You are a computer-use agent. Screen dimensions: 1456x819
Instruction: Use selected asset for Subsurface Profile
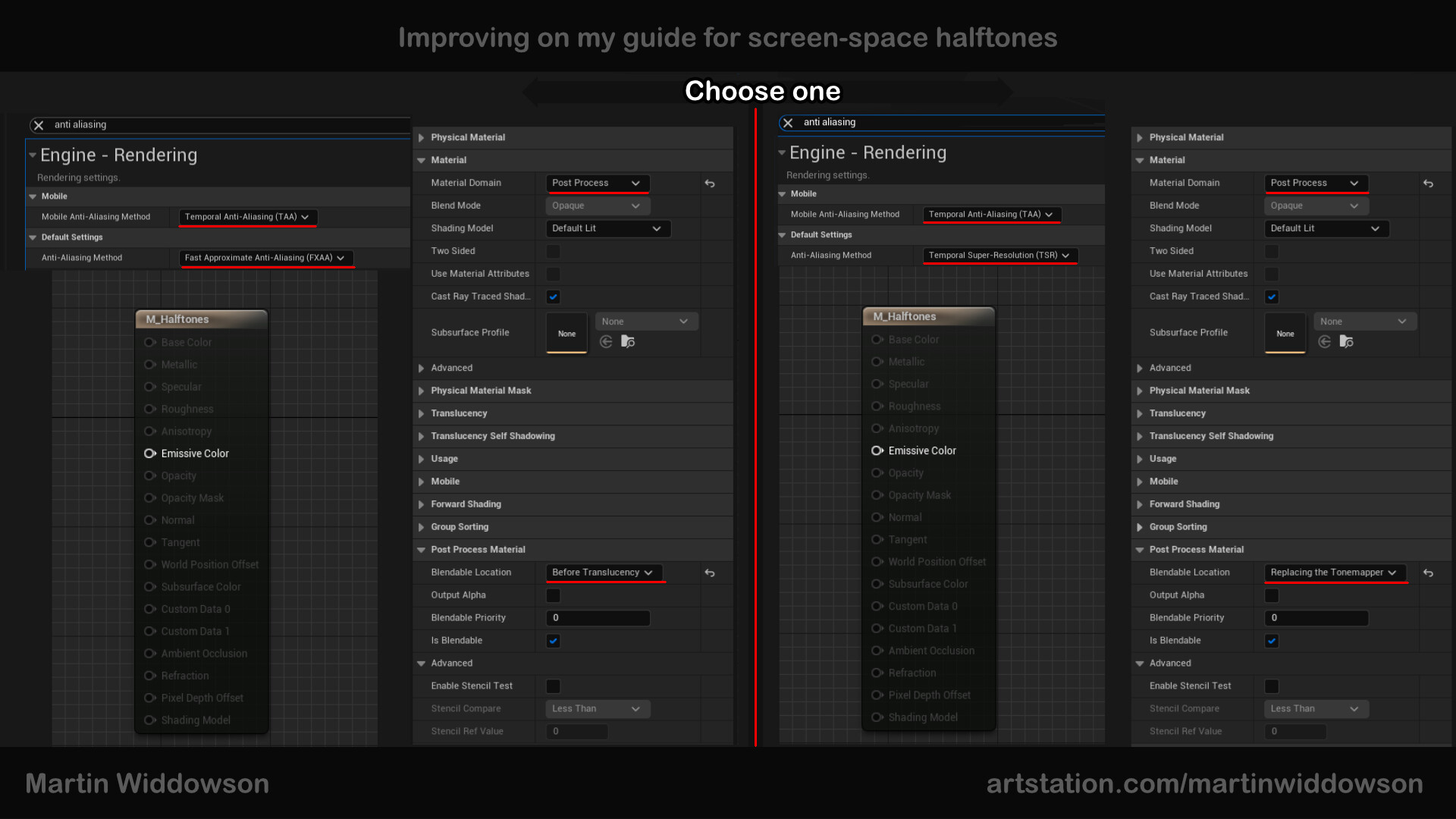click(605, 342)
